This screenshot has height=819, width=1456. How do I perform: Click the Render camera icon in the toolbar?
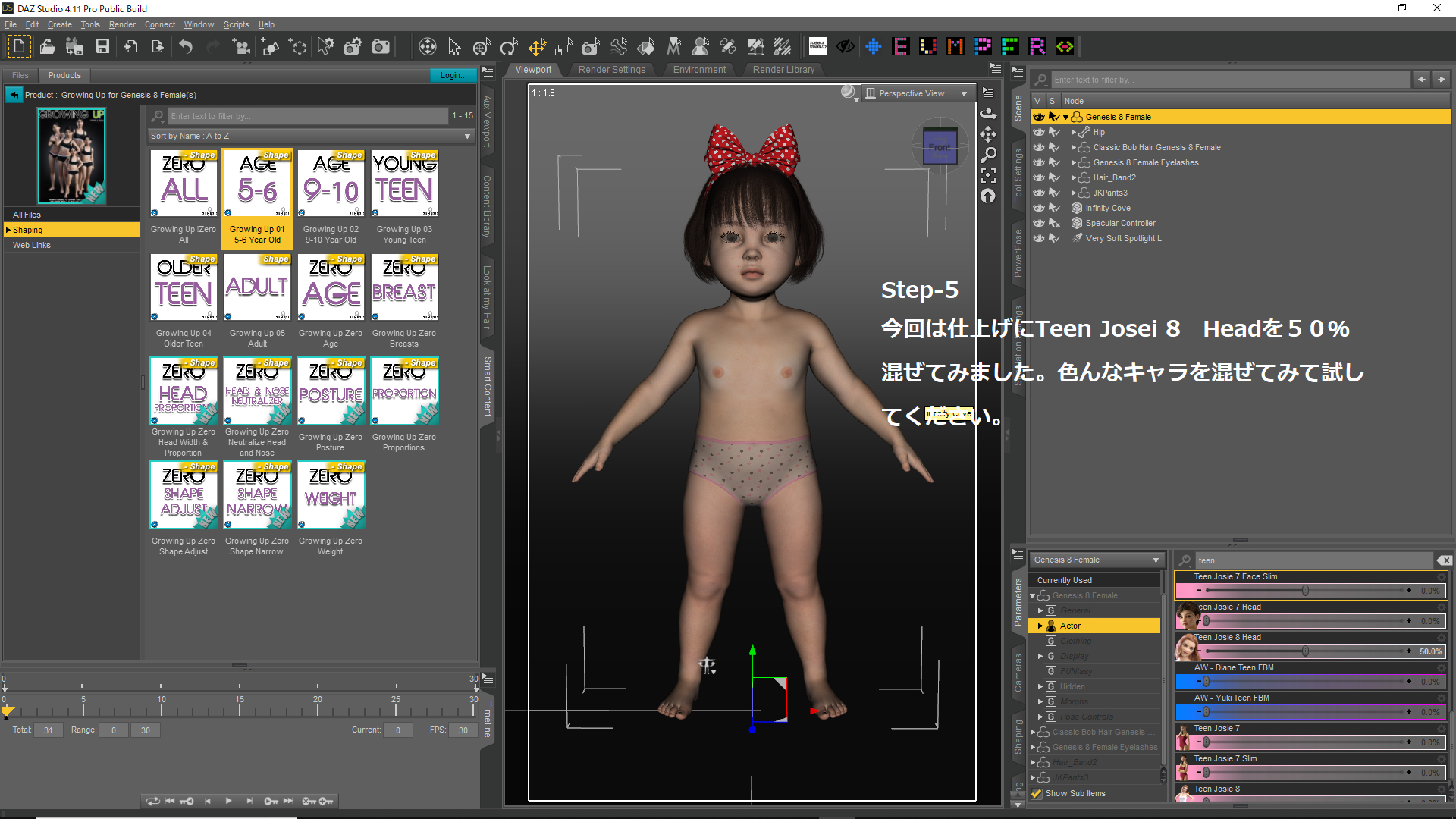pos(381,47)
